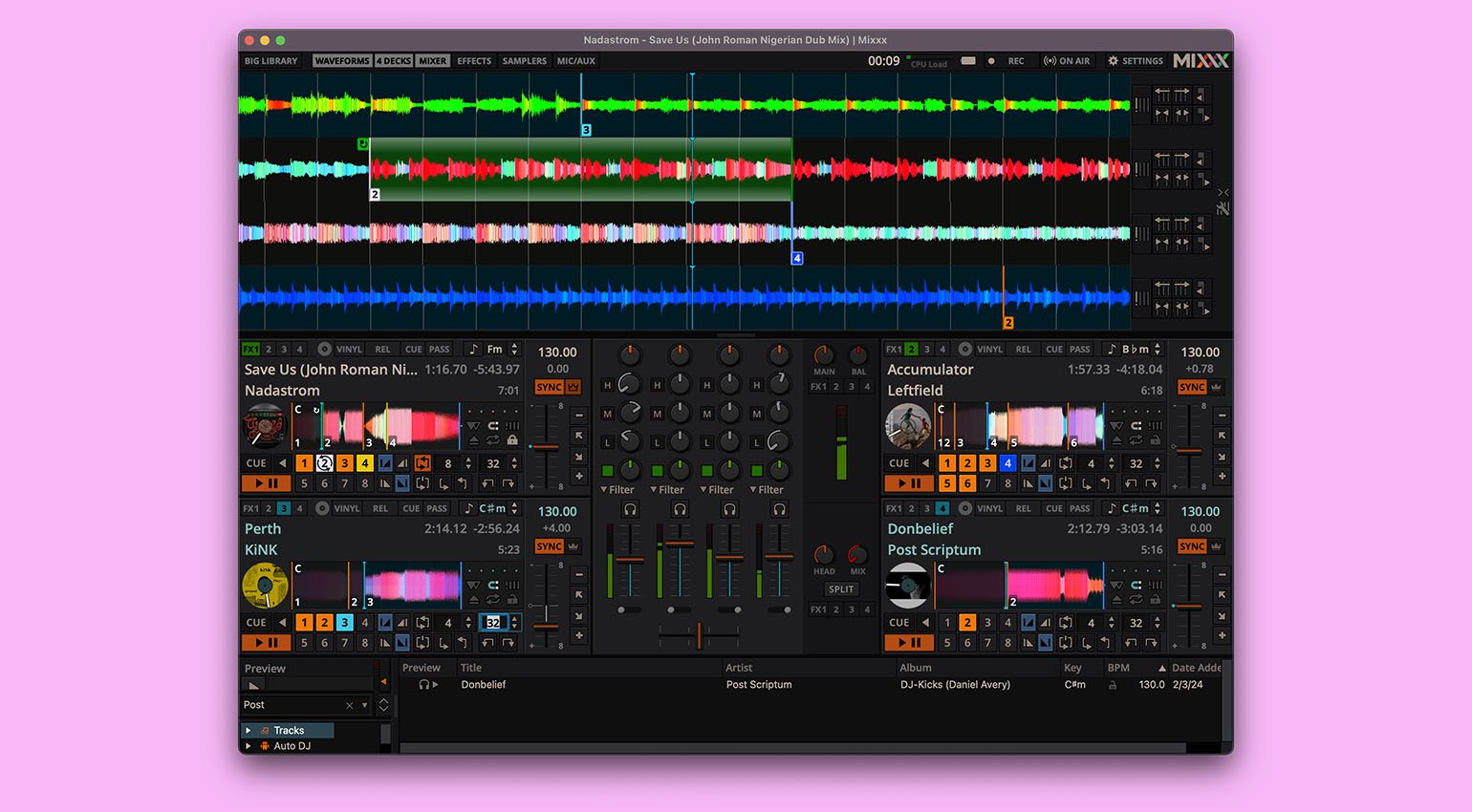Expand the Auto DJ tree item
The height and width of the screenshot is (812, 1472).
pyautogui.click(x=249, y=746)
